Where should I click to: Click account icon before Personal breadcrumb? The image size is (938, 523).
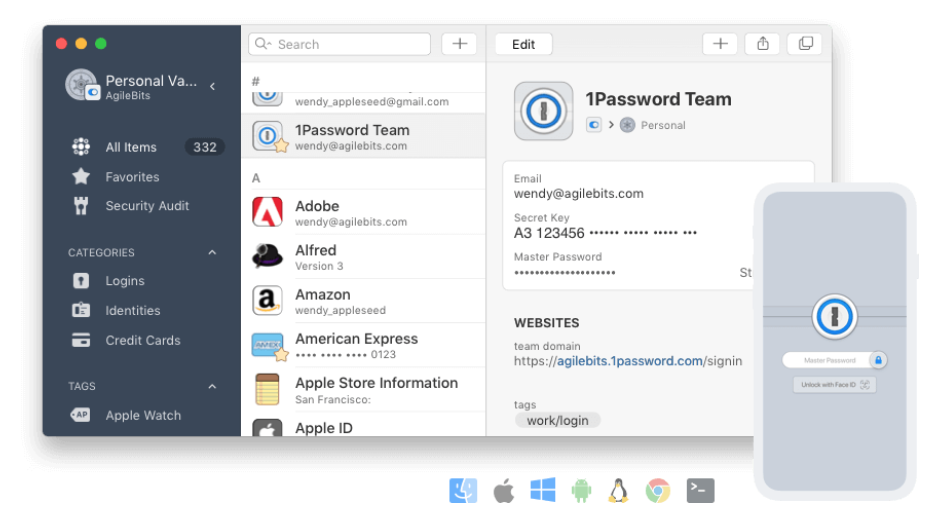(593, 125)
